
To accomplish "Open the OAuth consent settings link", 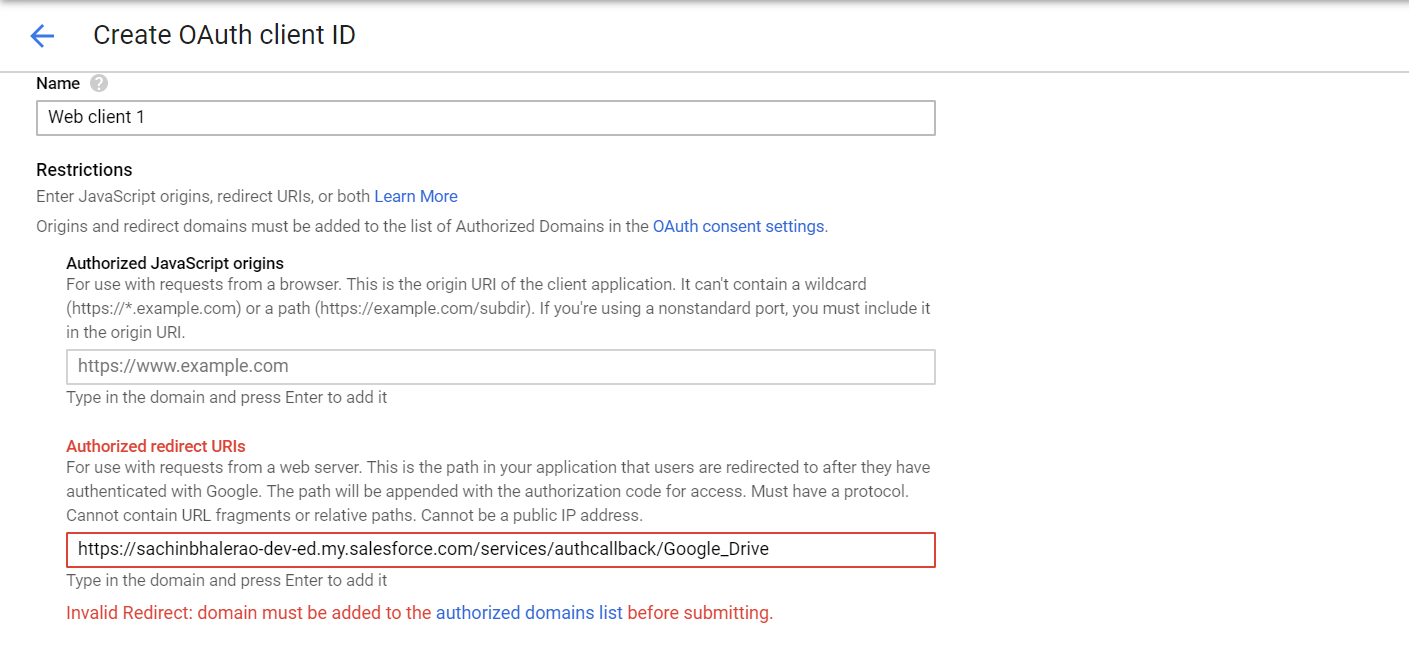I will [738, 226].
